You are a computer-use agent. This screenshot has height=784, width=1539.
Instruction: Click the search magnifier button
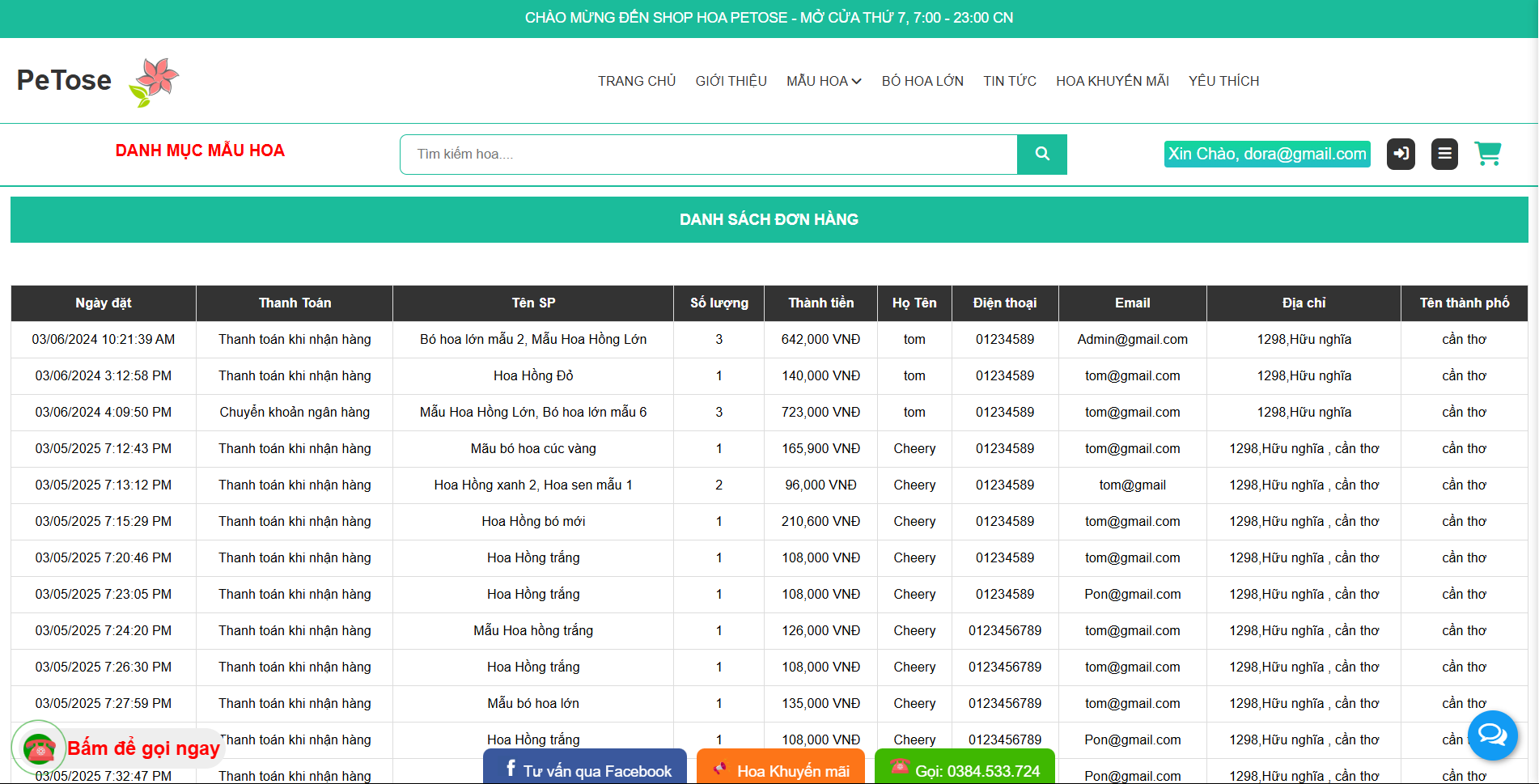[x=1042, y=155]
